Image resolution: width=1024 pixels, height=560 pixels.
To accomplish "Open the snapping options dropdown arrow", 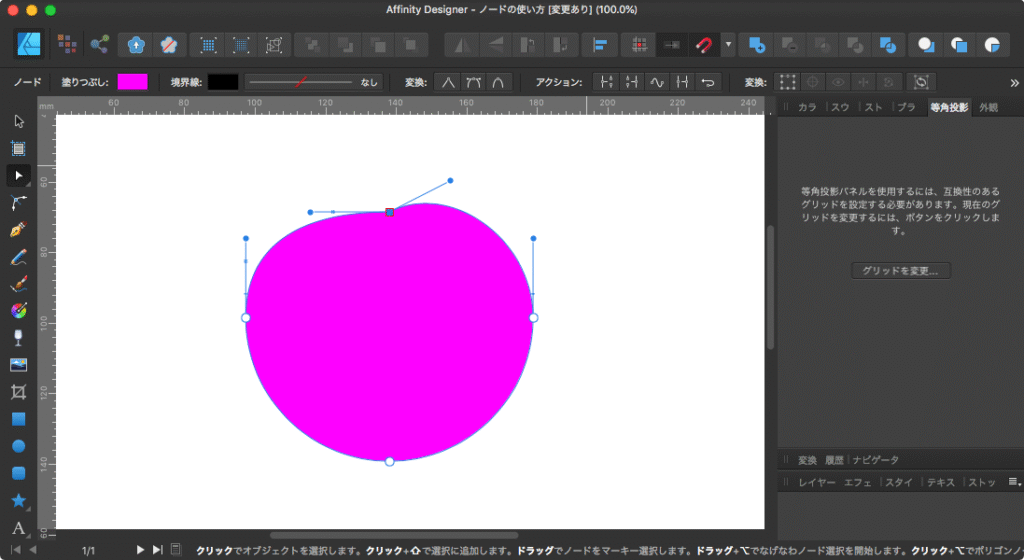I will tap(729, 45).
